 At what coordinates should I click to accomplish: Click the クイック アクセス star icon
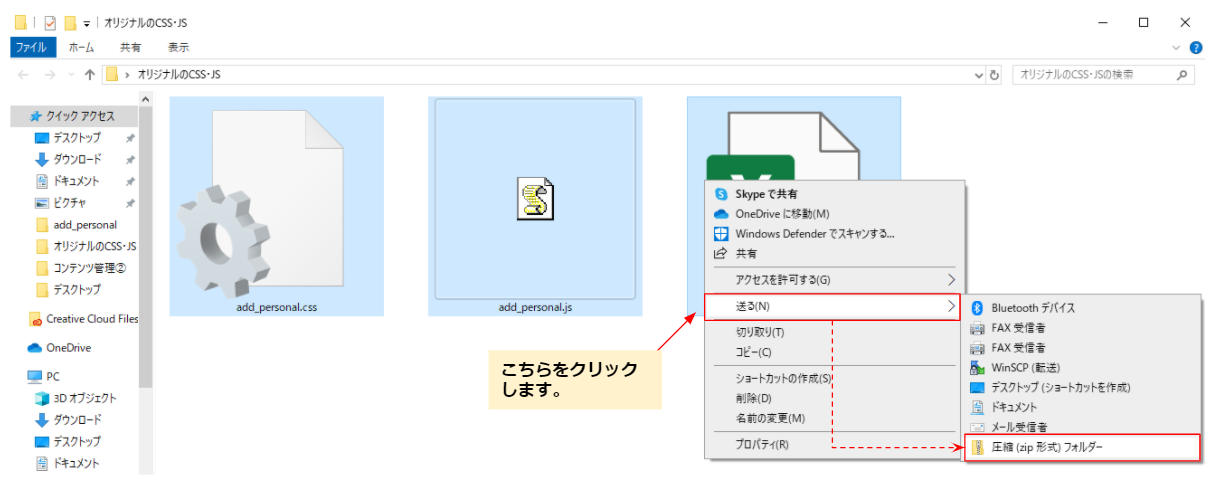[36, 116]
